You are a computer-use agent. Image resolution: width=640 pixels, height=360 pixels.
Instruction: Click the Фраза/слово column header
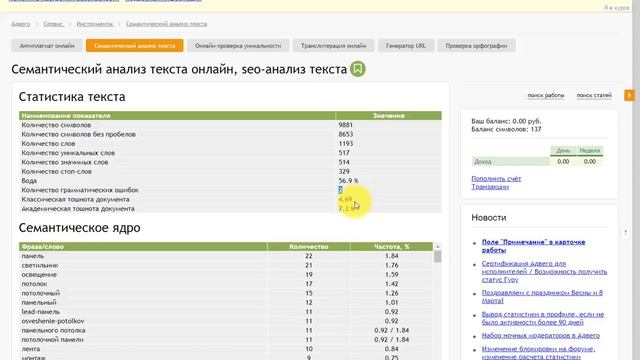(143, 247)
